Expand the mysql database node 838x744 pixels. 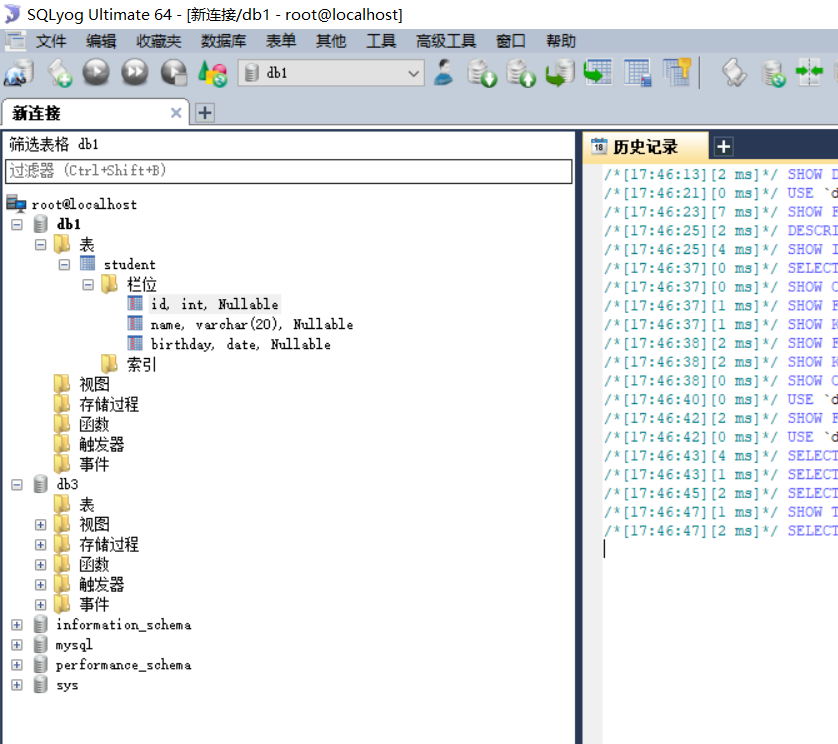[x=17, y=645]
